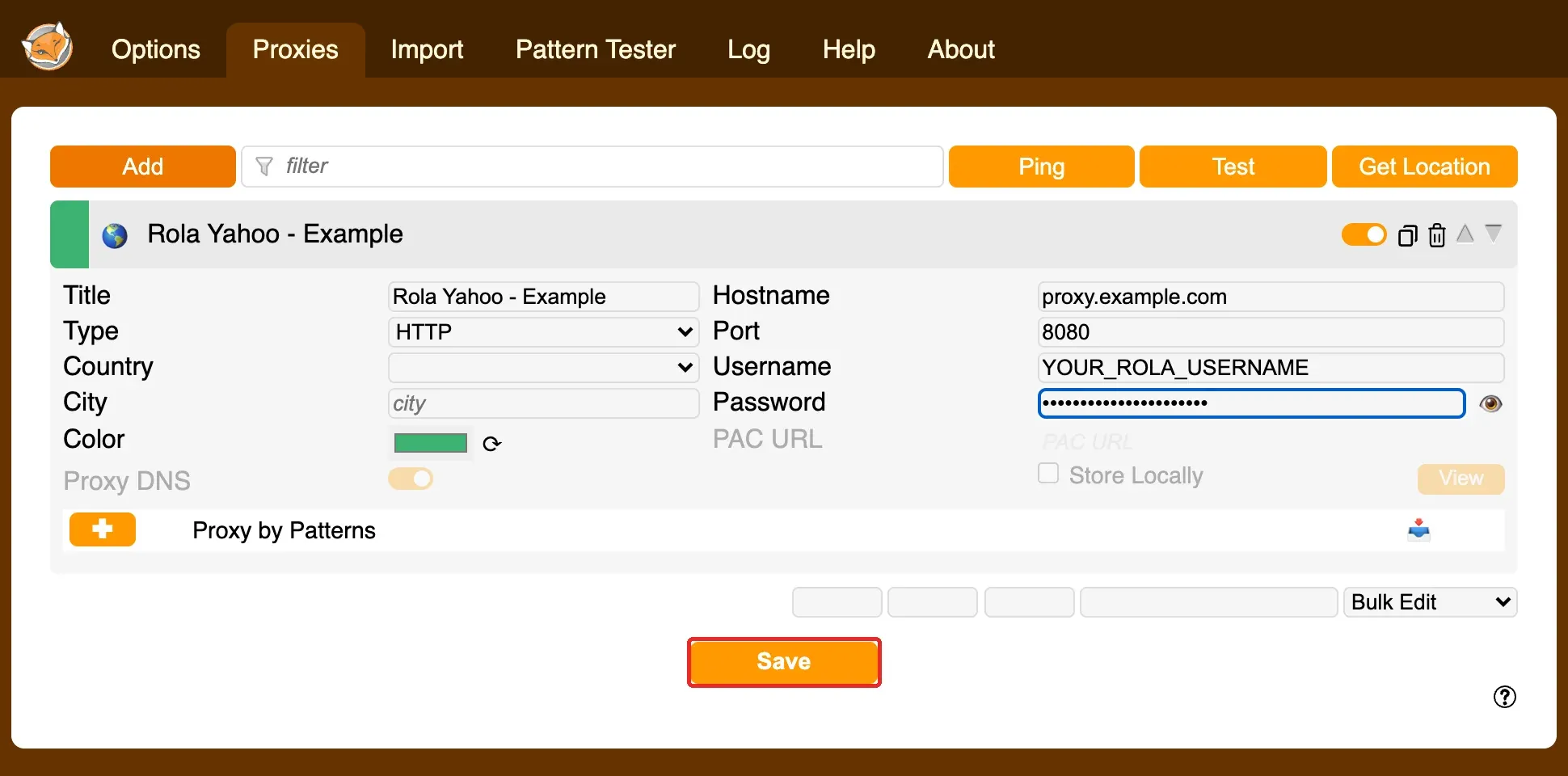This screenshot has width=1568, height=776.
Task: Open the green color swatch picker
Action: [431, 443]
